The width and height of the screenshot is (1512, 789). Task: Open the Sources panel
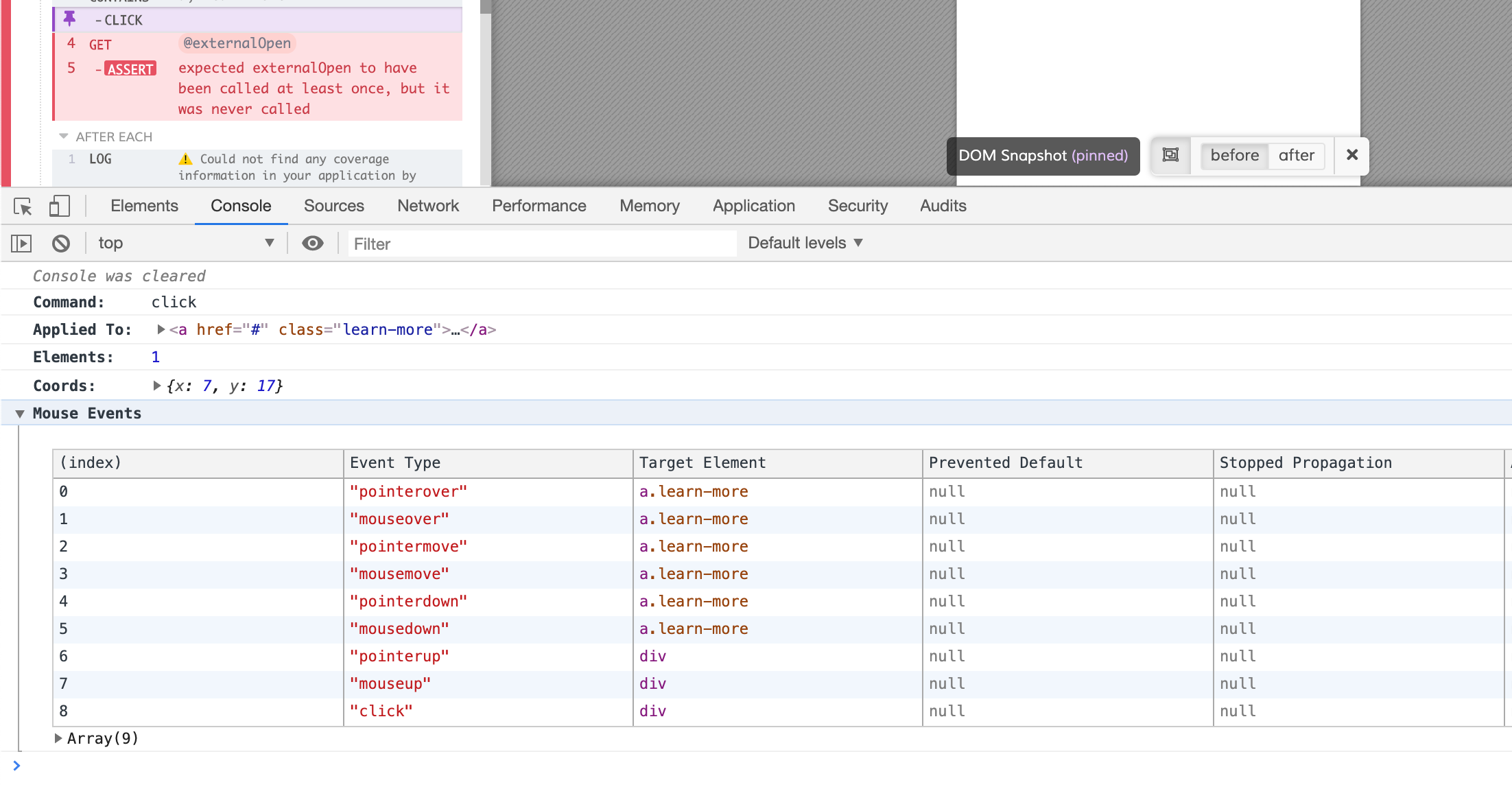pyautogui.click(x=333, y=206)
